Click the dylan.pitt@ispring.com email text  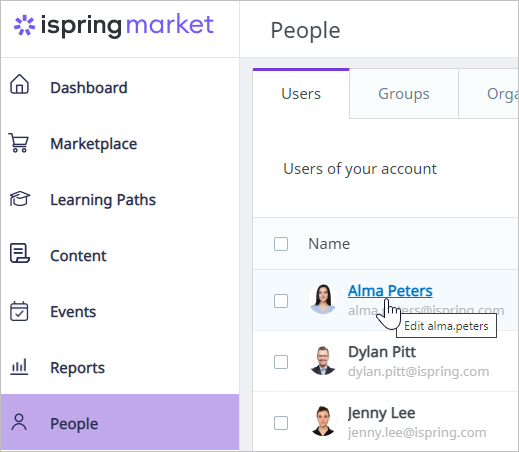(x=418, y=371)
